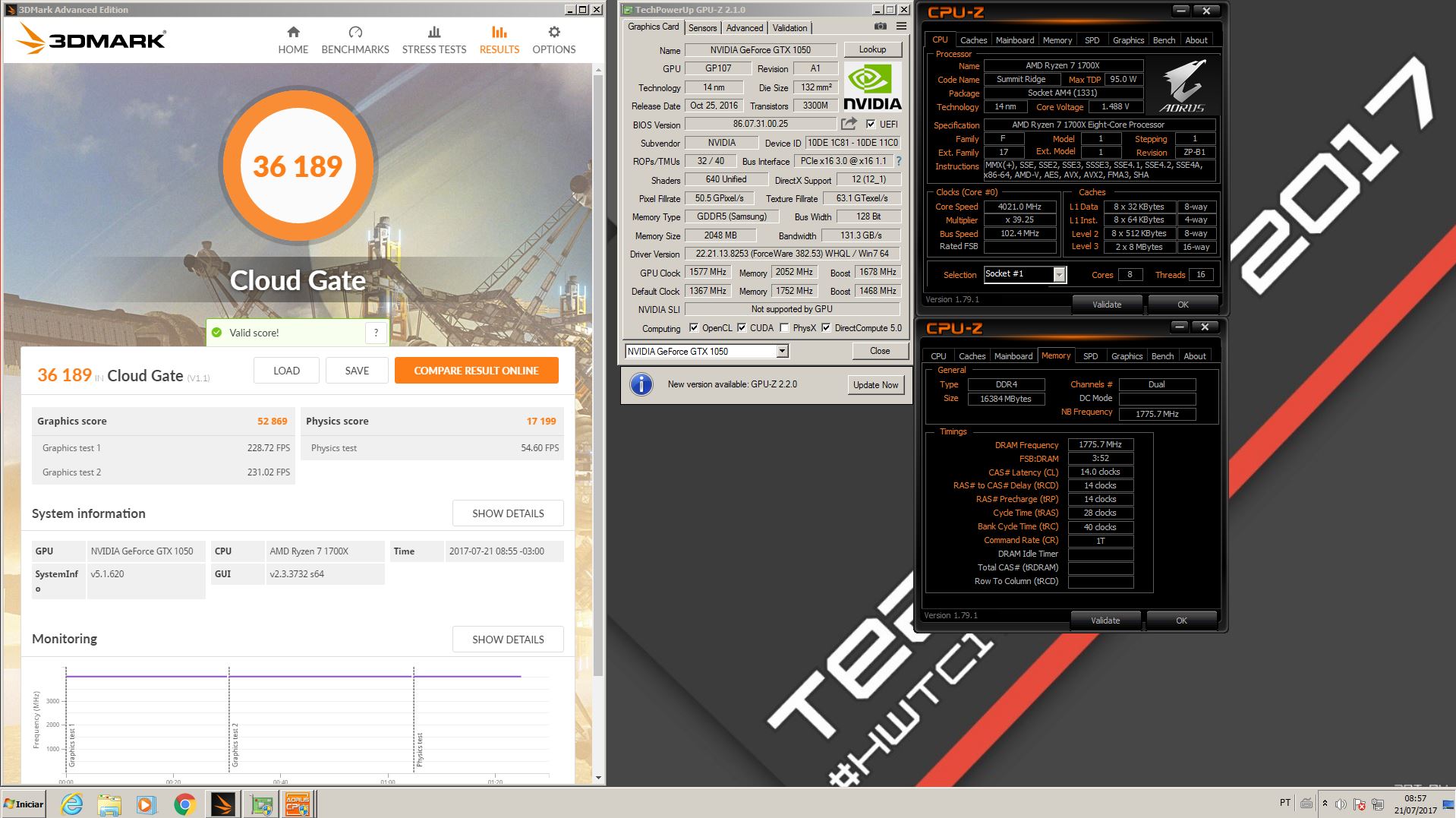Toggle the CUDA checkbox

742,328
